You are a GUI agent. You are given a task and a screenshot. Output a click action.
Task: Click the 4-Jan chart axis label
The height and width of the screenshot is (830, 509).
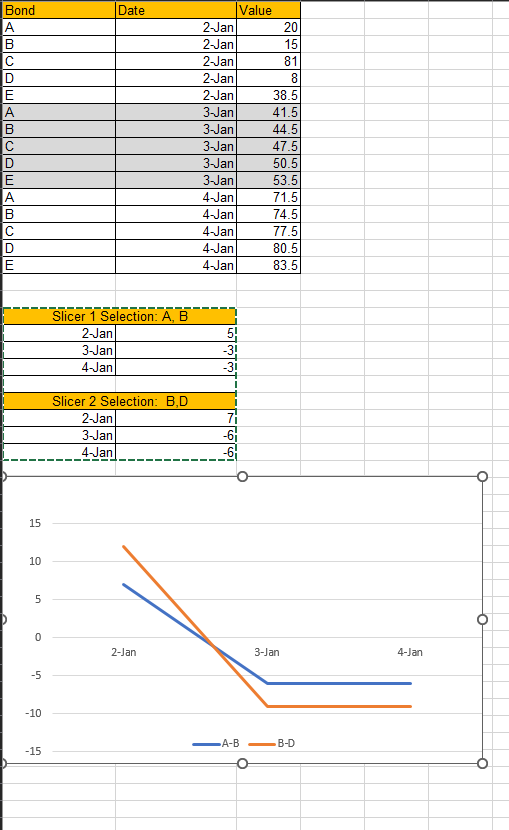410,652
